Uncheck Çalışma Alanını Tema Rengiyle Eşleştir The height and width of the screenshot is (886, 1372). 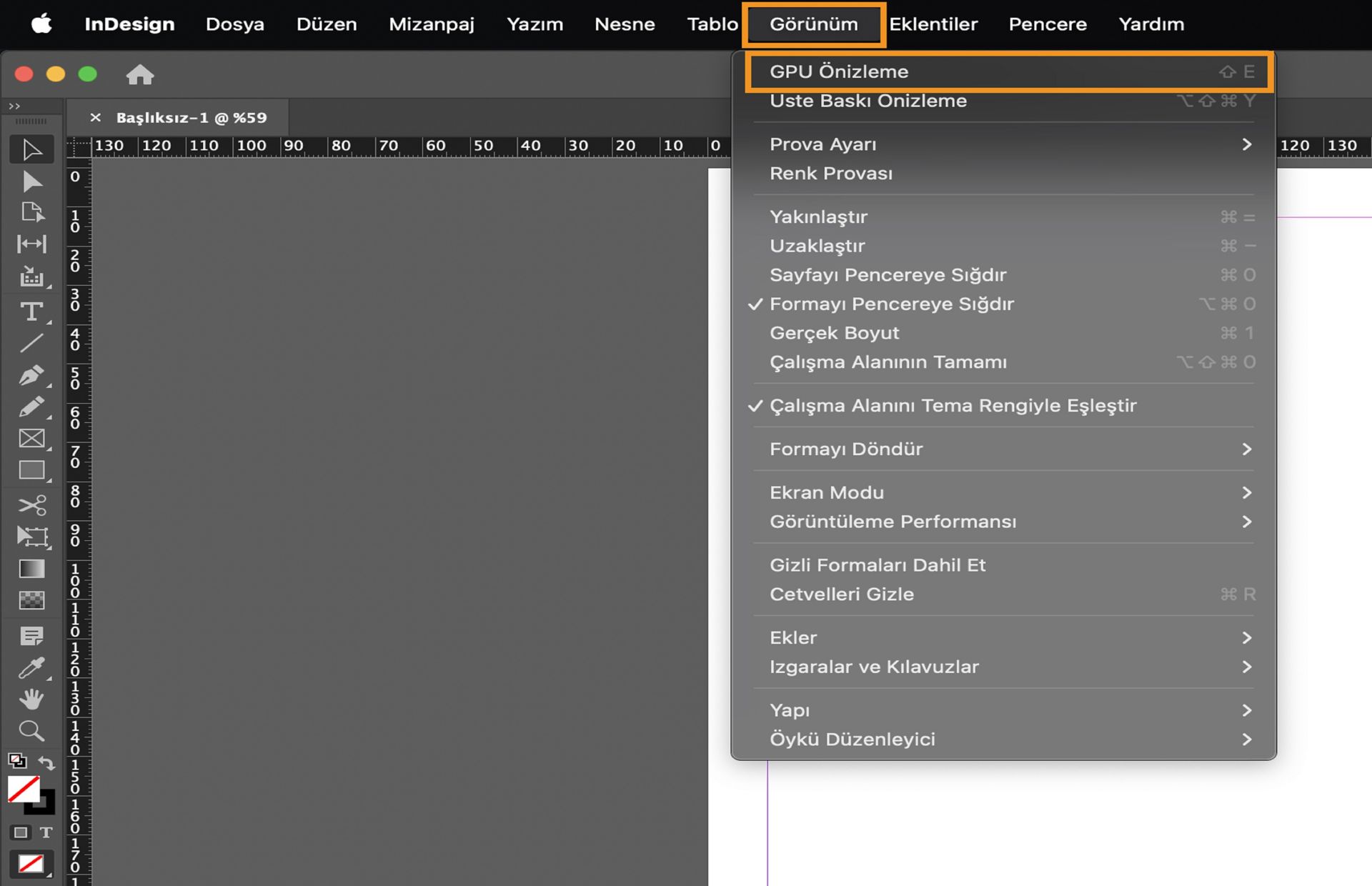(952, 405)
